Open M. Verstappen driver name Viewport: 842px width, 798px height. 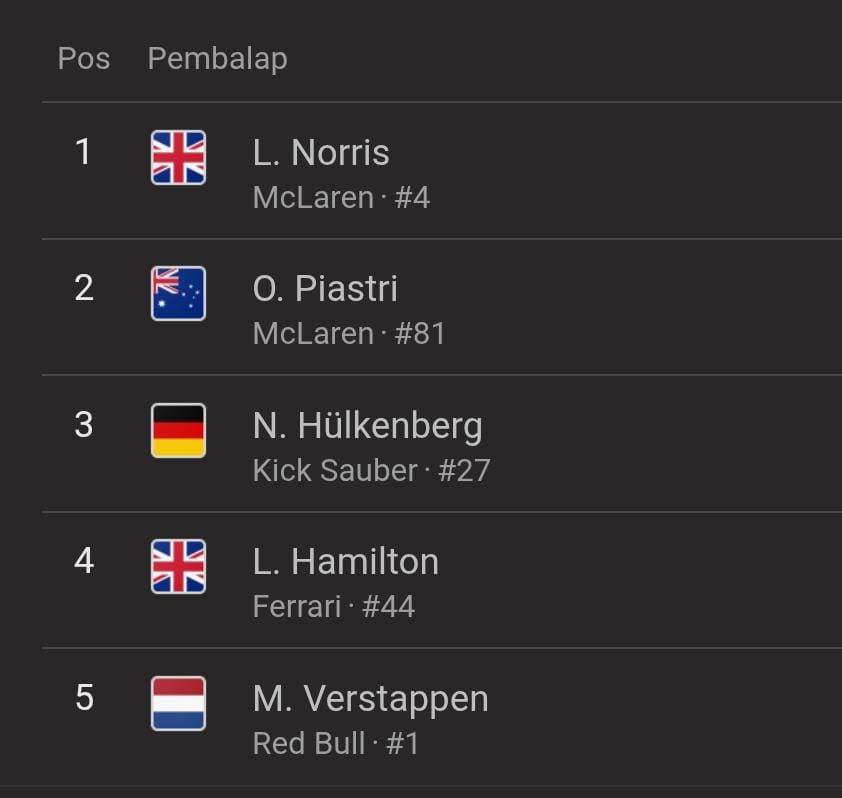click(371, 699)
